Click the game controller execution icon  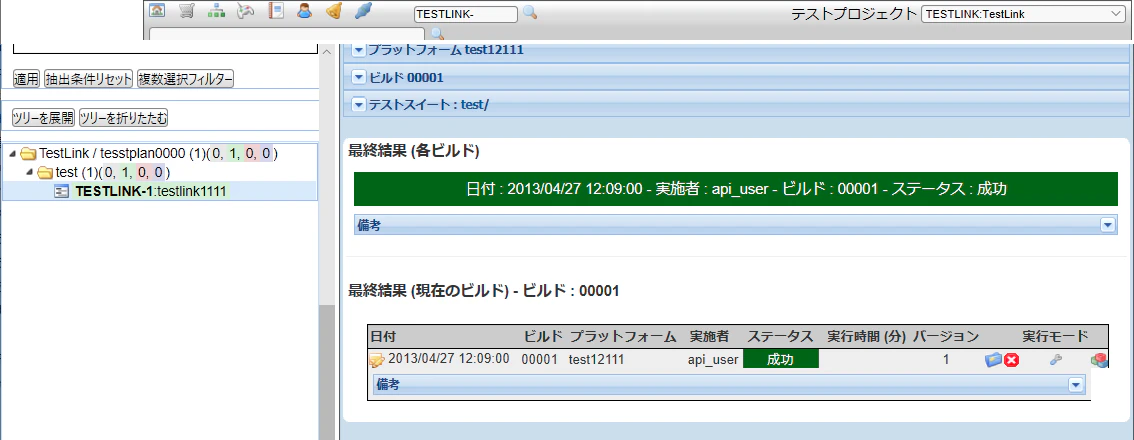click(x=245, y=11)
